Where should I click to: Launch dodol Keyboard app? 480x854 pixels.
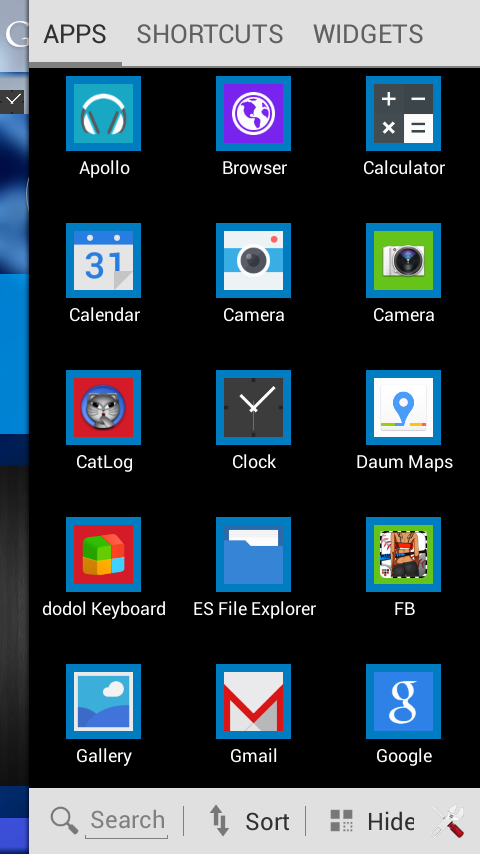point(104,554)
